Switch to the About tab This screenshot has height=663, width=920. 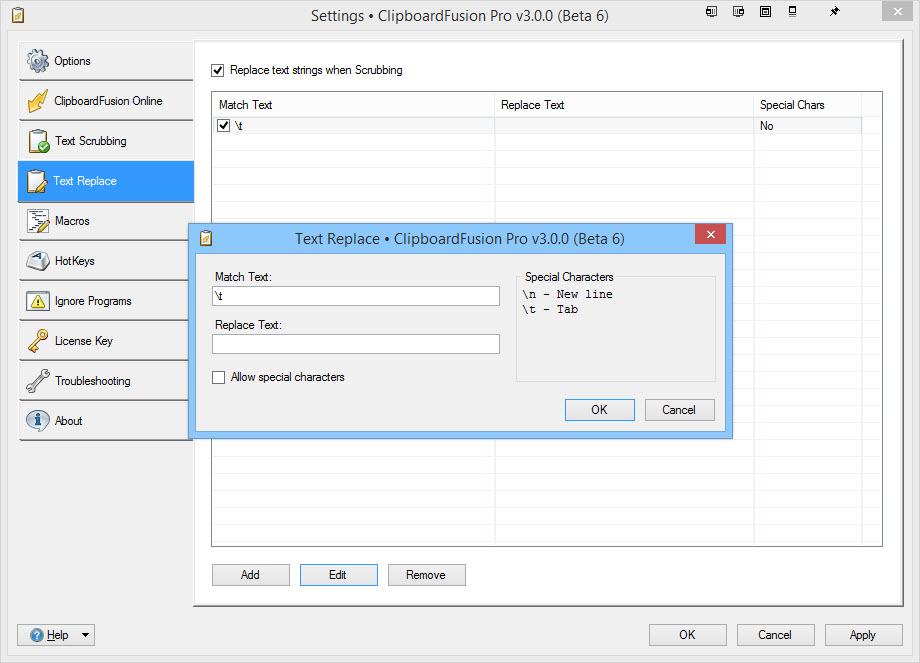[68, 421]
